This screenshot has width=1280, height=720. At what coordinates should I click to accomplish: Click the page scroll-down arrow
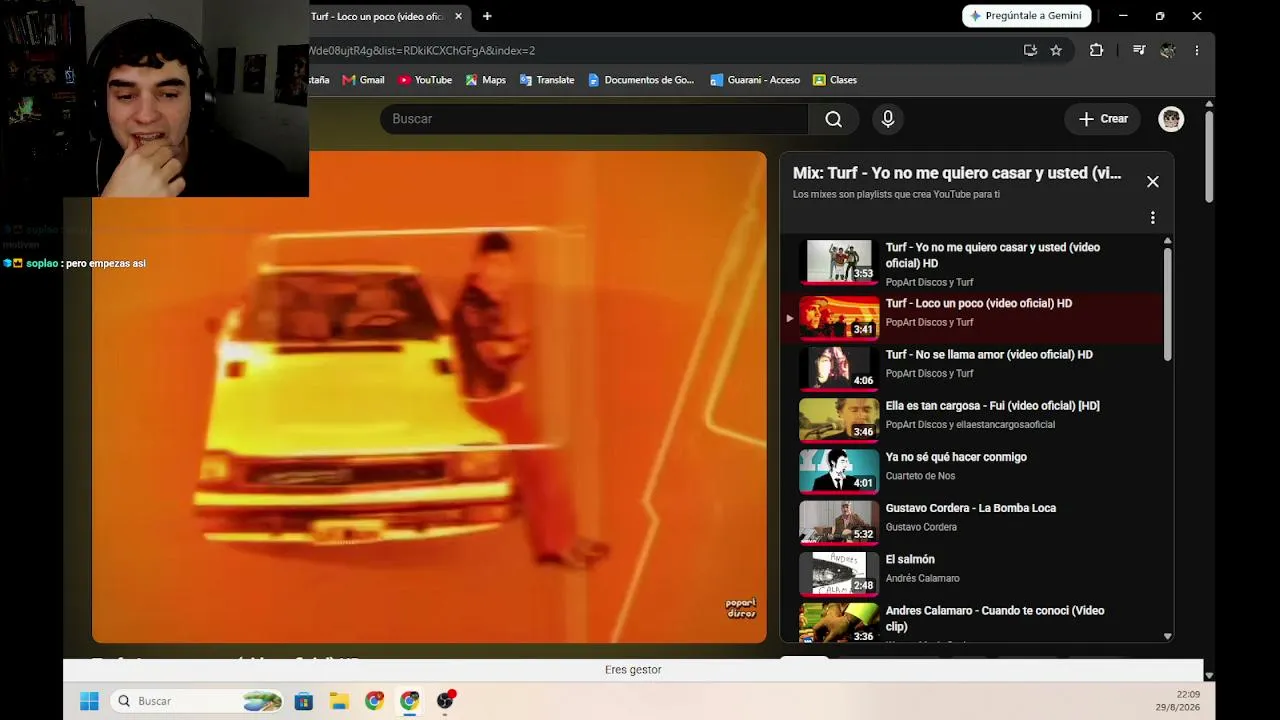1209,676
